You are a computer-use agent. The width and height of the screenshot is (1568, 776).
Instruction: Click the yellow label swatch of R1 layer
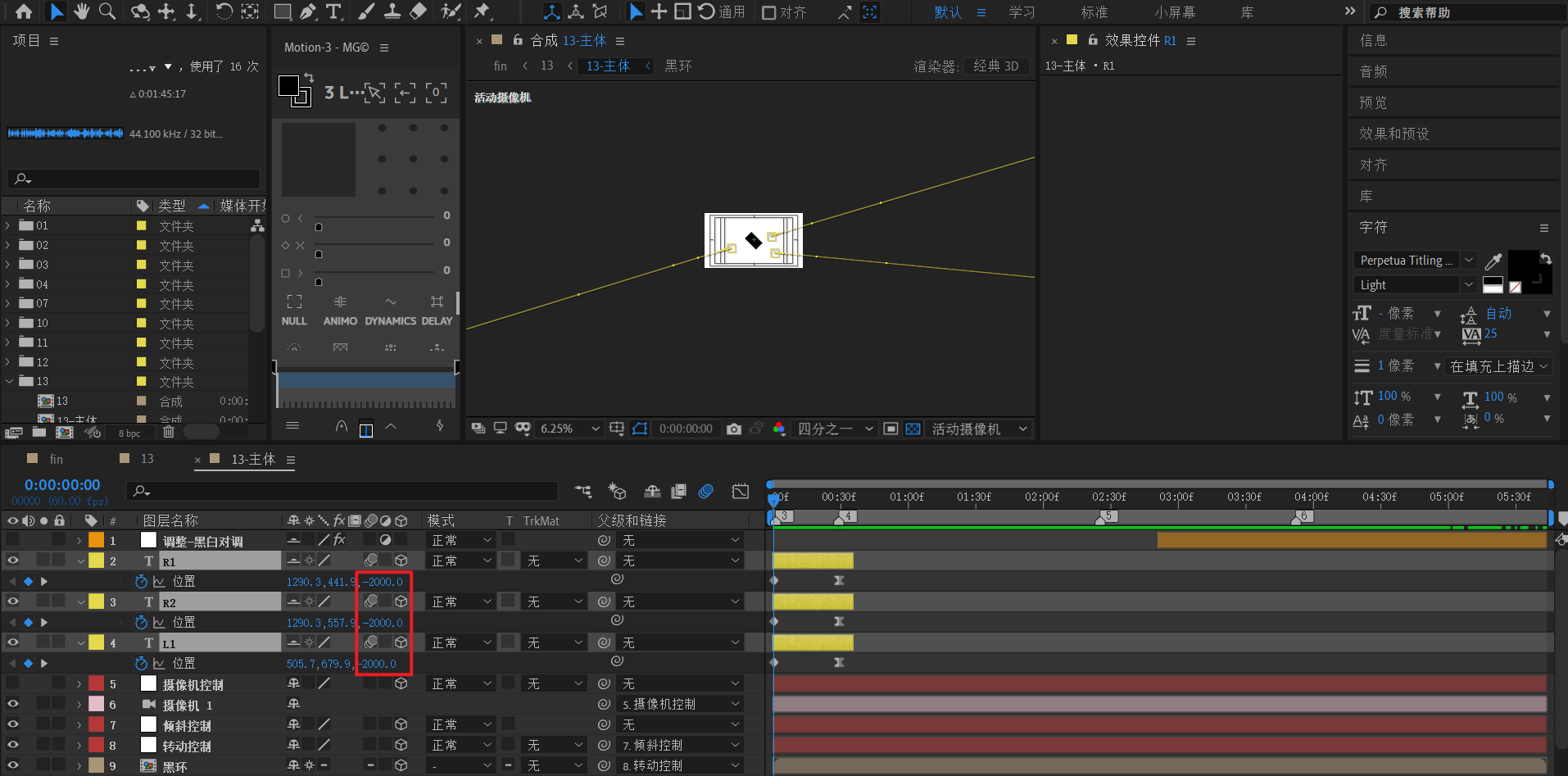96,560
